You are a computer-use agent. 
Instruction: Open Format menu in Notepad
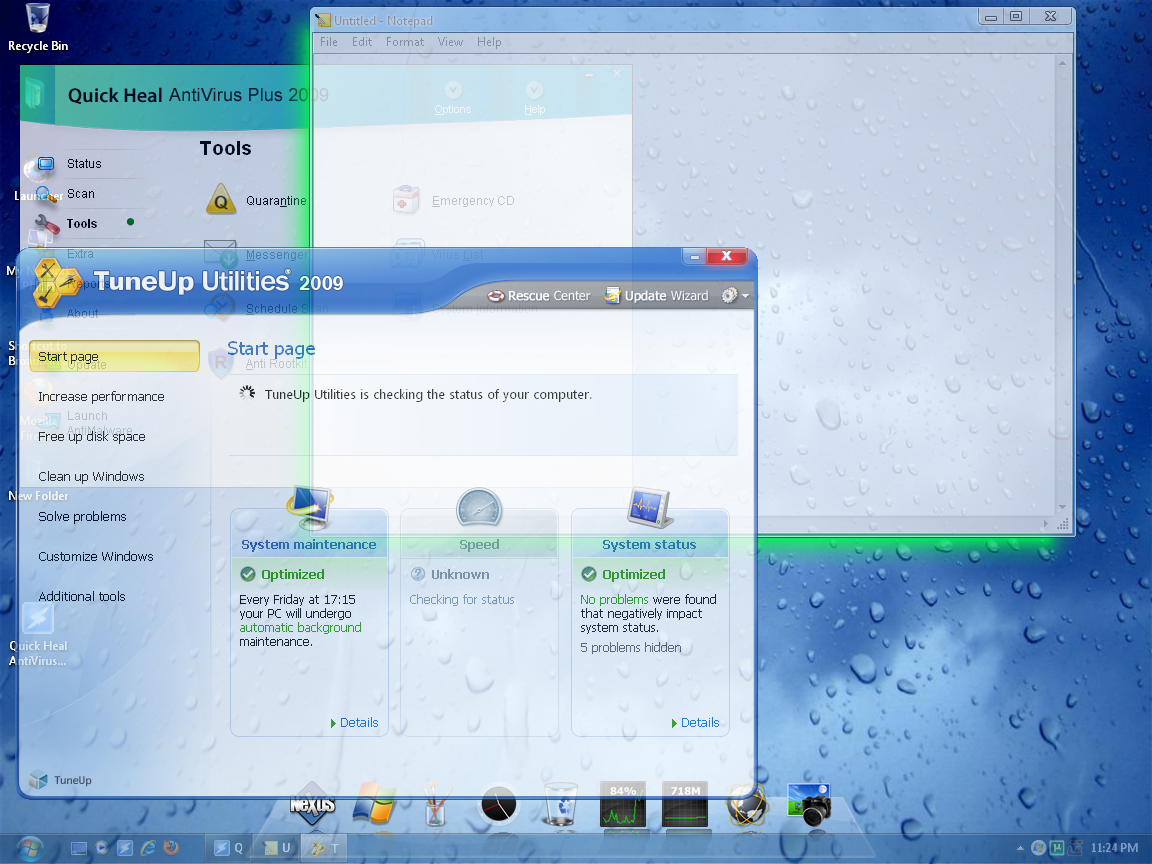pyautogui.click(x=405, y=42)
